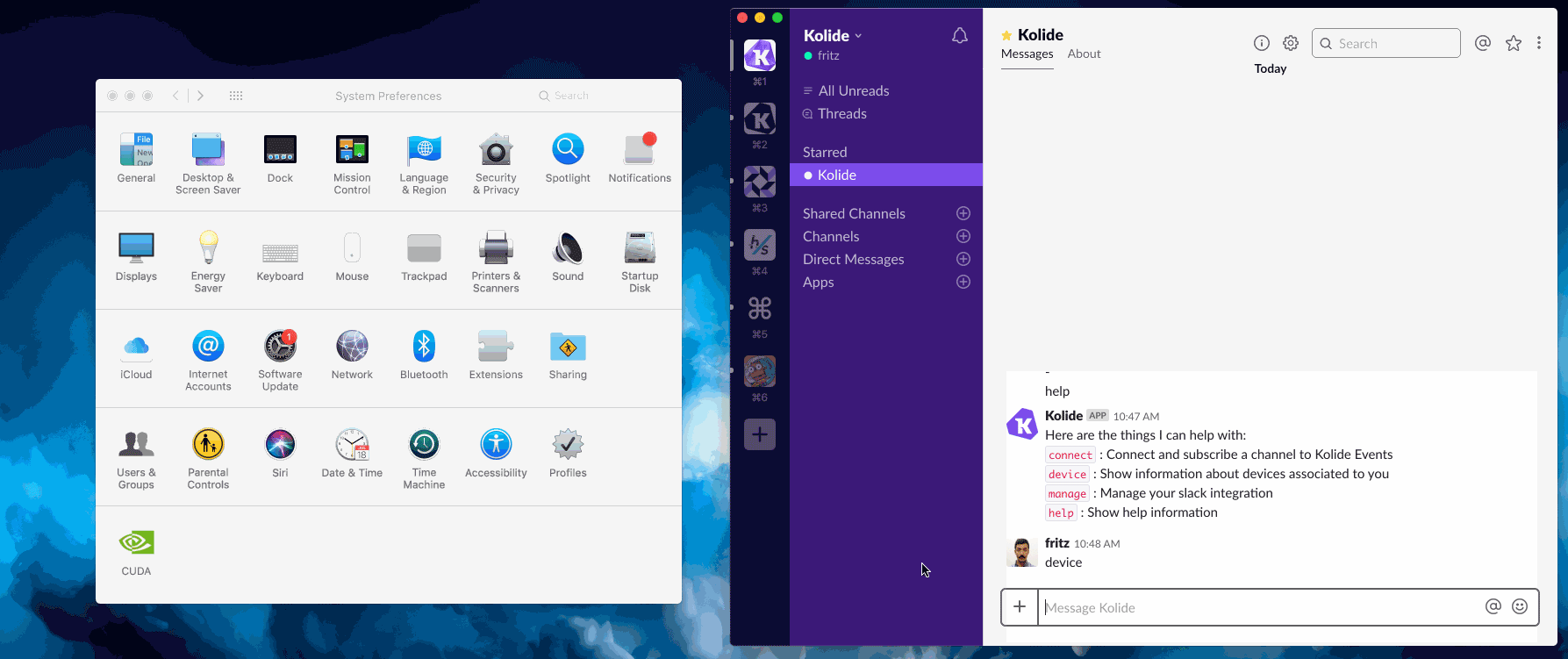Add a new Slack workspace
The height and width of the screenshot is (659, 1568).
point(760,434)
